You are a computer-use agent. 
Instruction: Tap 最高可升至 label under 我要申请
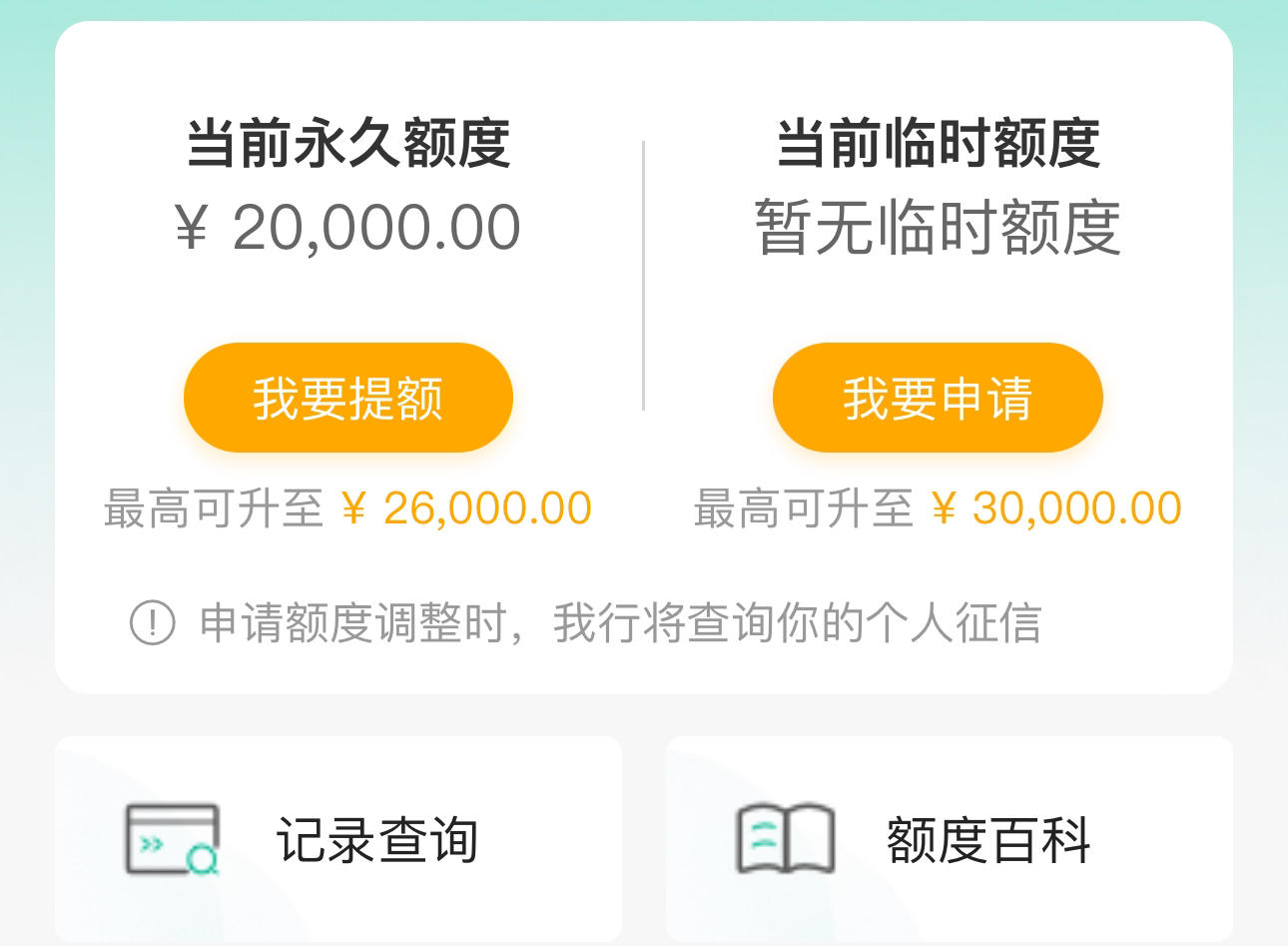[x=804, y=508]
